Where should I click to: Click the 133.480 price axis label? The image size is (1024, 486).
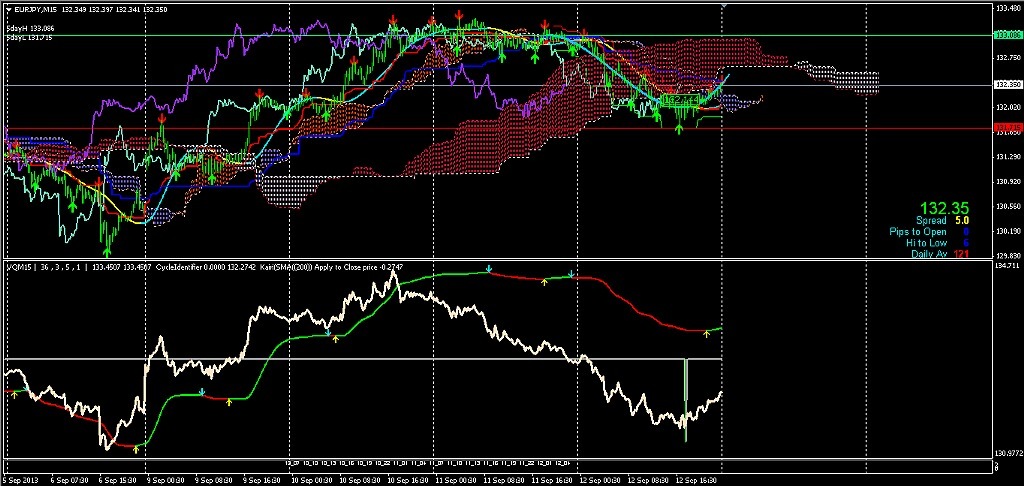click(1009, 8)
